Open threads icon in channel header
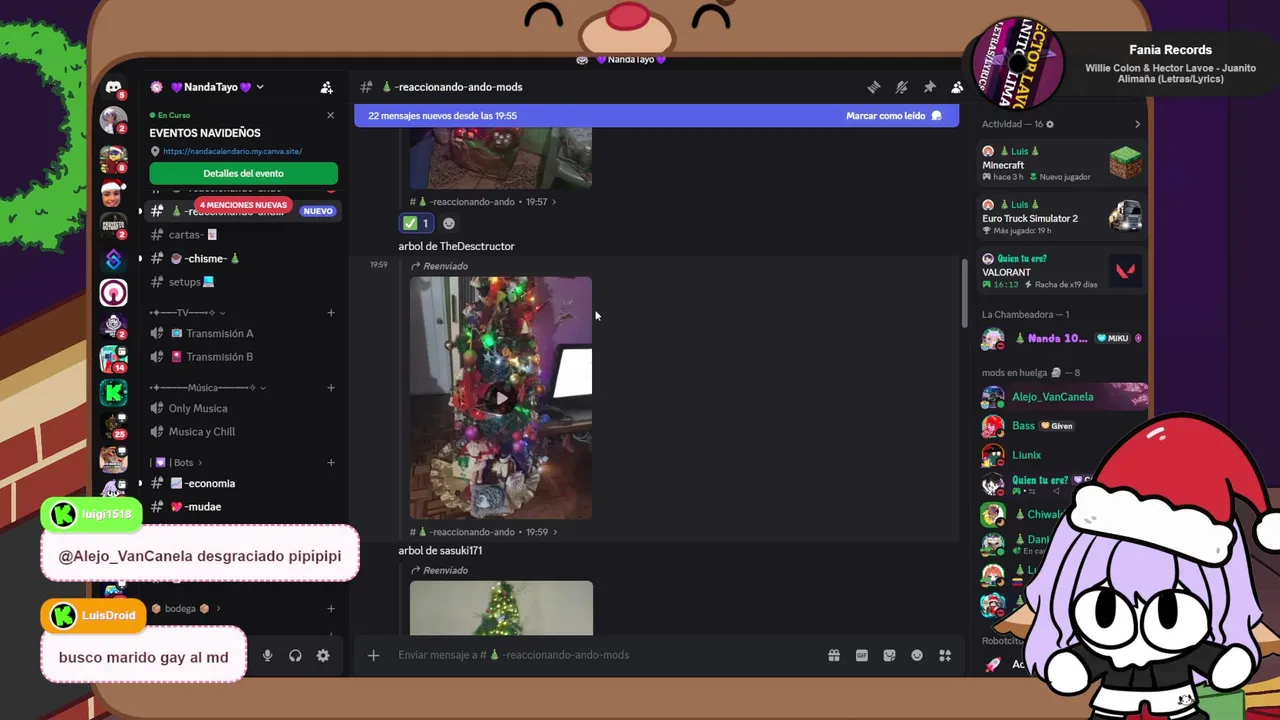 coord(873,87)
